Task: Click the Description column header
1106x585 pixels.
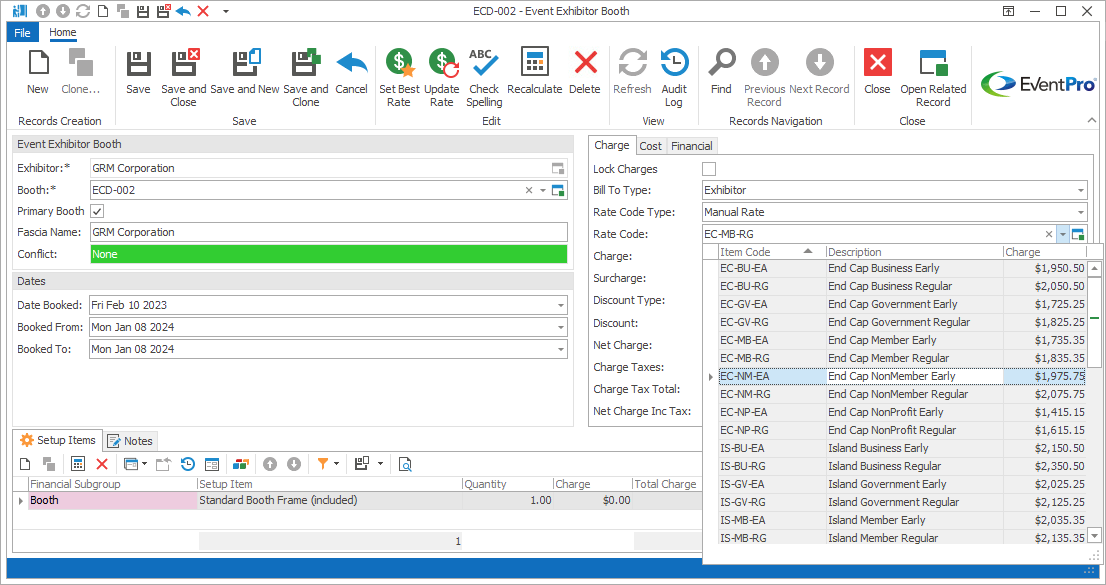Action: (915, 252)
